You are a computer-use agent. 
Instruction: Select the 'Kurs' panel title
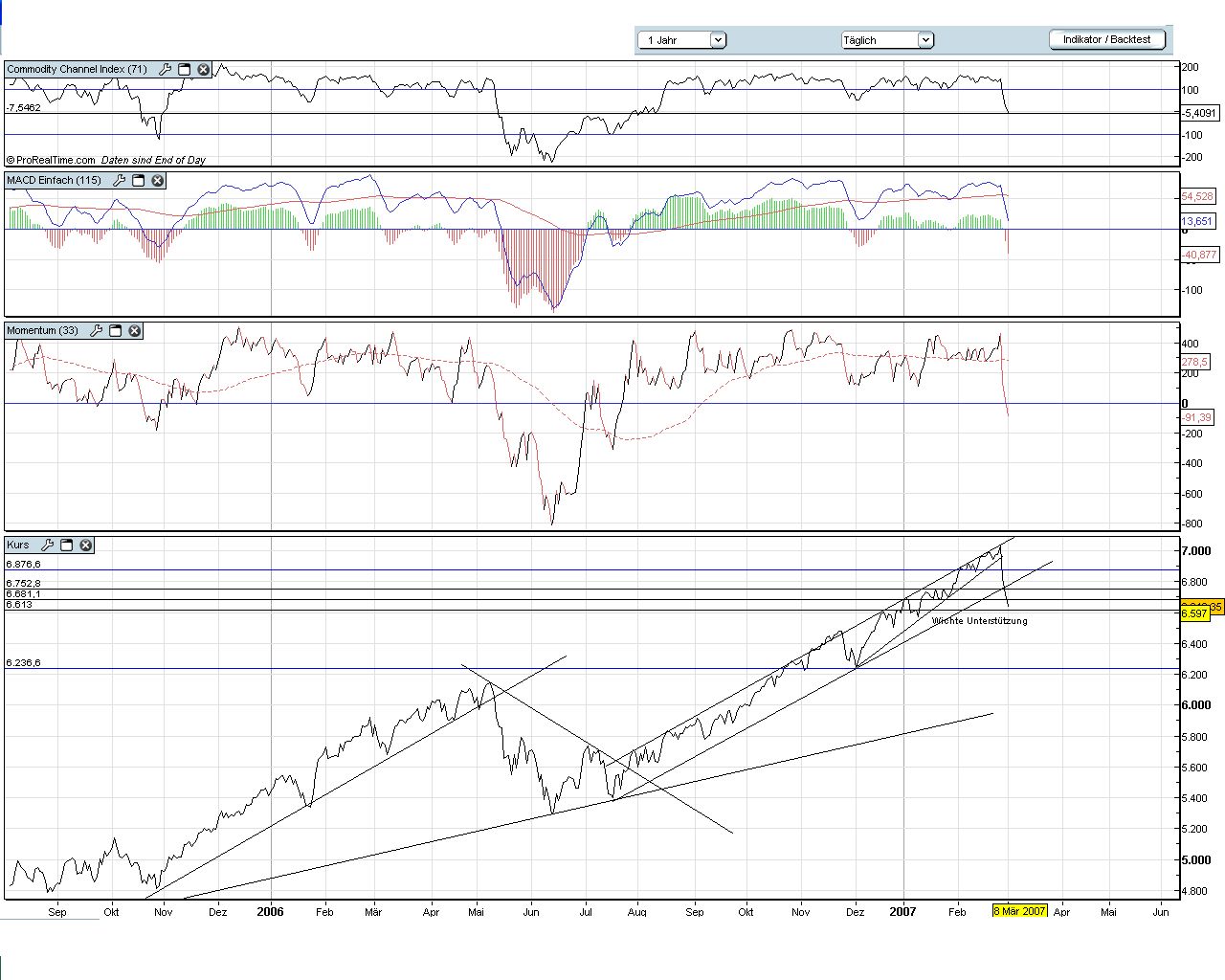(18, 546)
